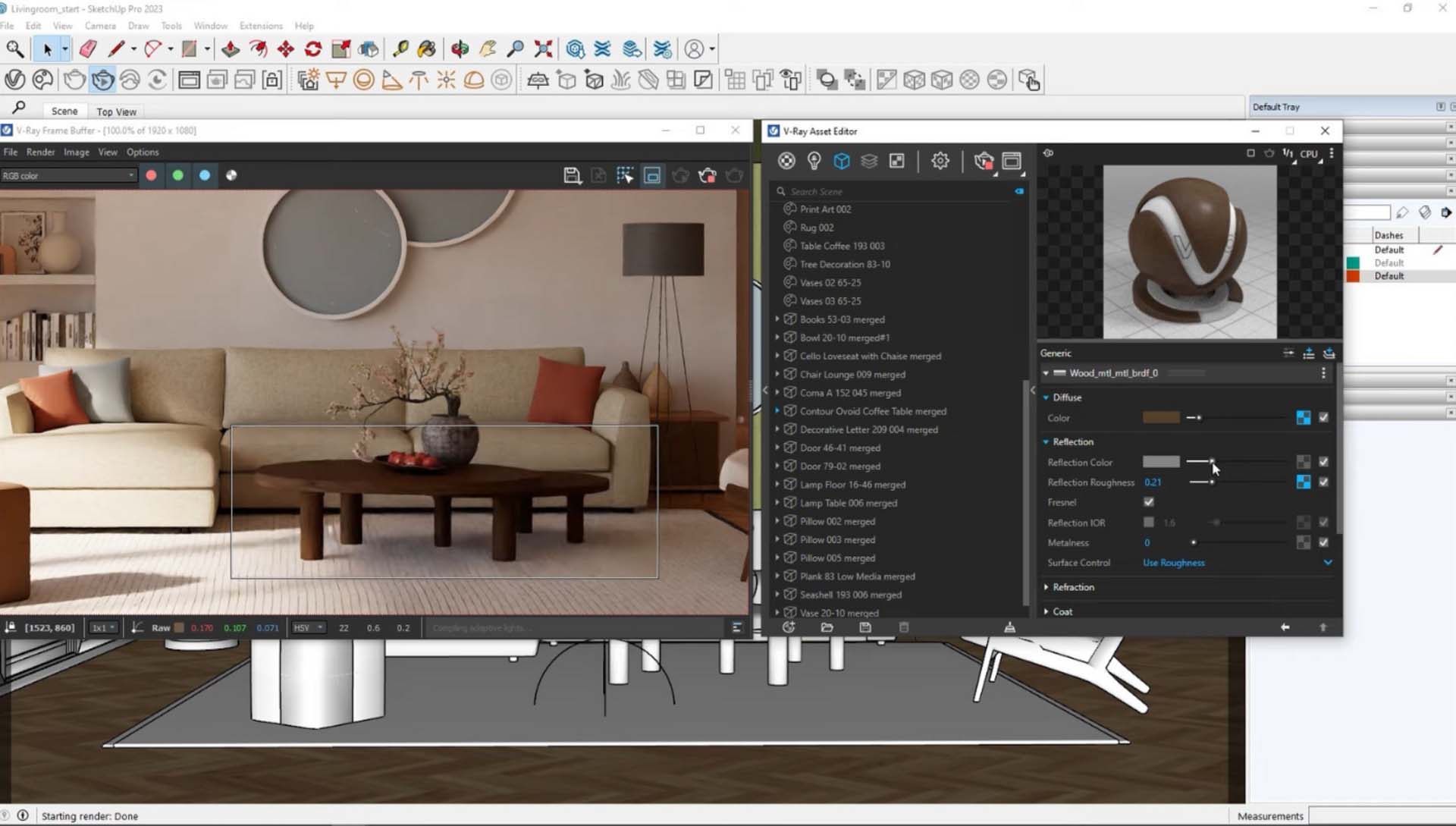Viewport: 1456px width, 826px height.
Task: Toggle Diffuse Color texture checkbox
Action: tap(1323, 418)
